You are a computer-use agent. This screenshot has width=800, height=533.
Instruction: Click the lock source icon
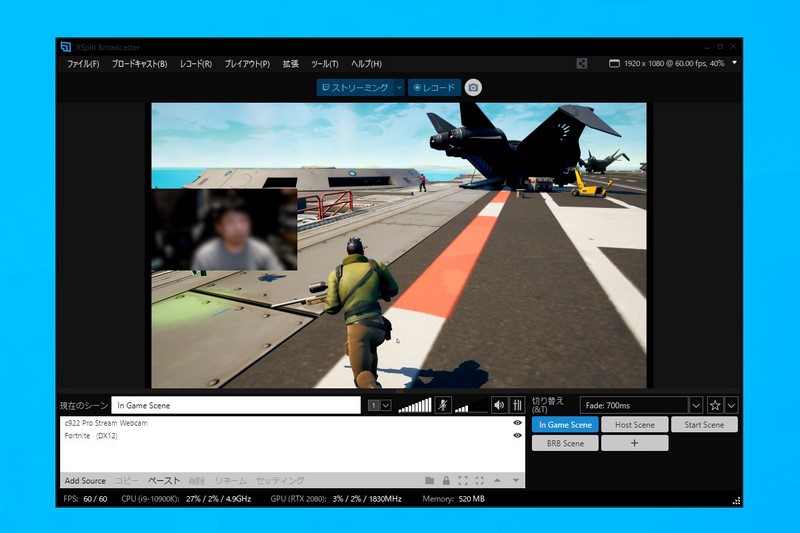click(446, 480)
